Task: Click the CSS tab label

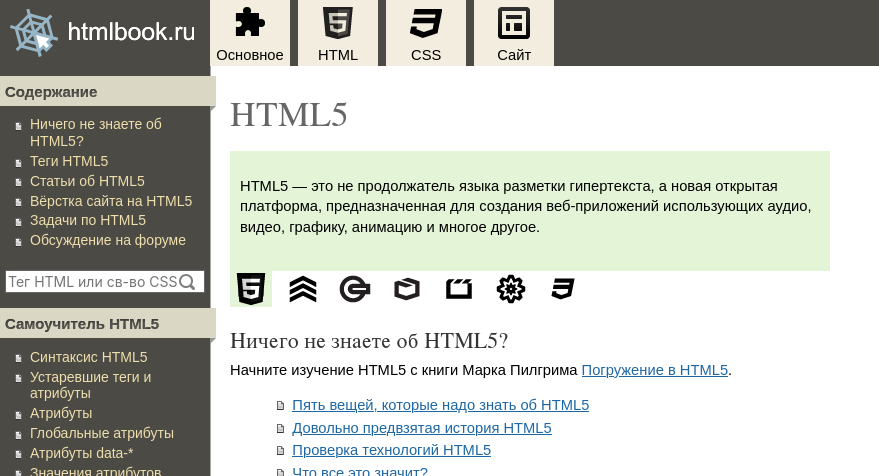Action: [425, 55]
